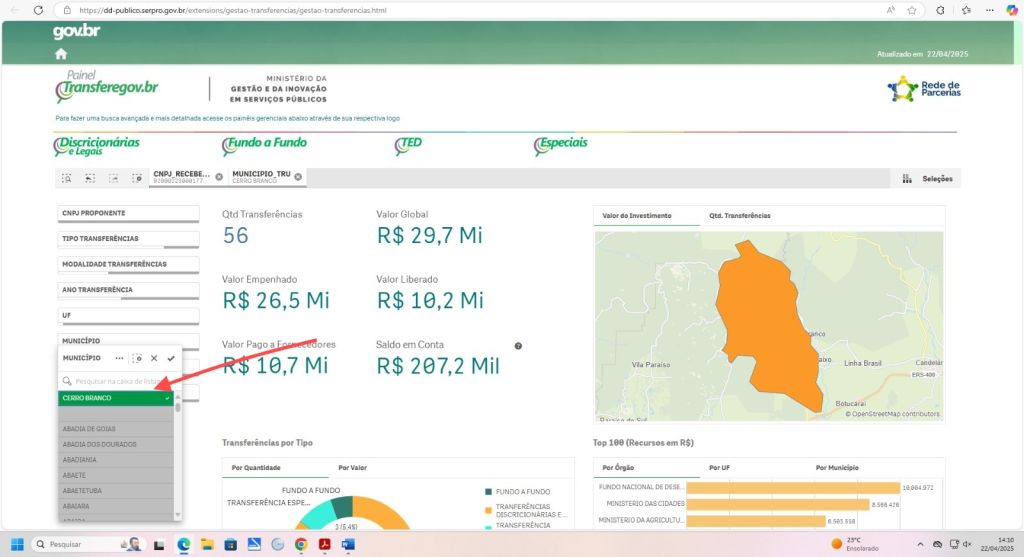Select ABAETETUBA in the list
This screenshot has height=557, width=1024.
(x=116, y=490)
